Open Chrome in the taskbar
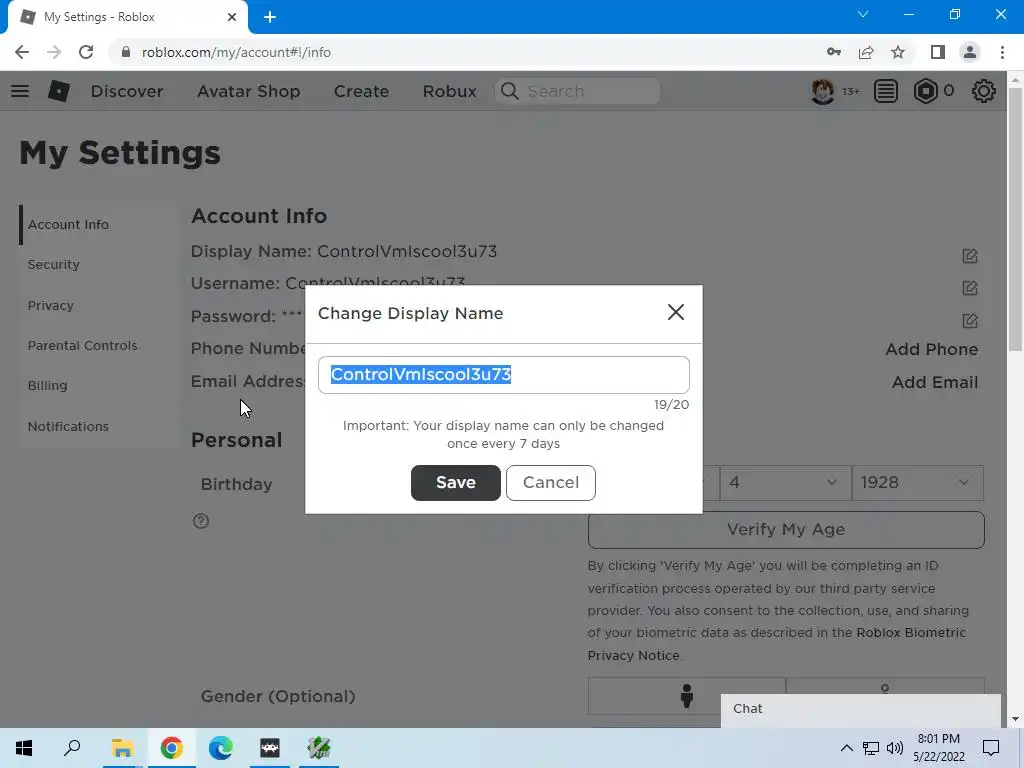 coord(171,748)
